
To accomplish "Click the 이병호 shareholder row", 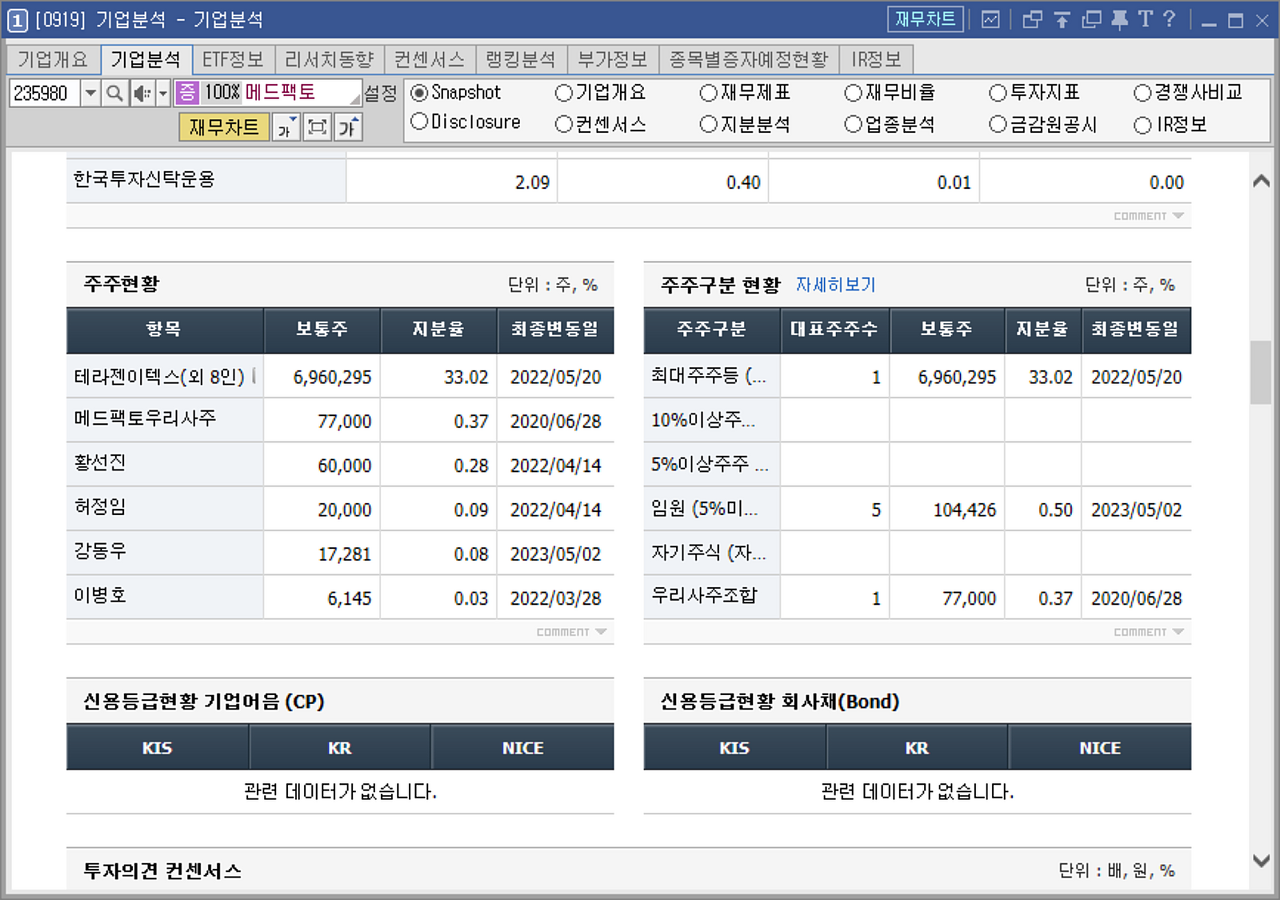I will (340, 596).
